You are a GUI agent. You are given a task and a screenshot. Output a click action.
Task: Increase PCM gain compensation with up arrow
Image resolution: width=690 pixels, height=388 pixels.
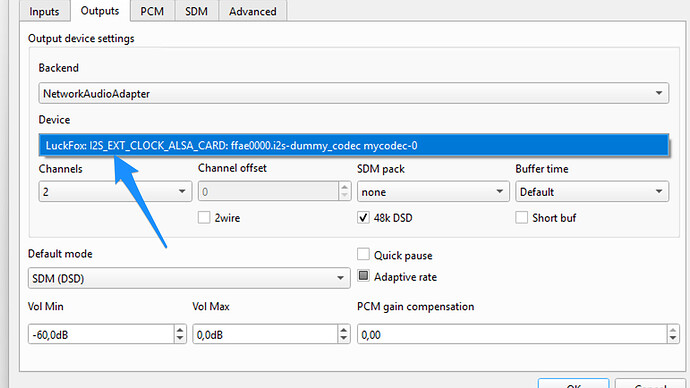coord(673,330)
